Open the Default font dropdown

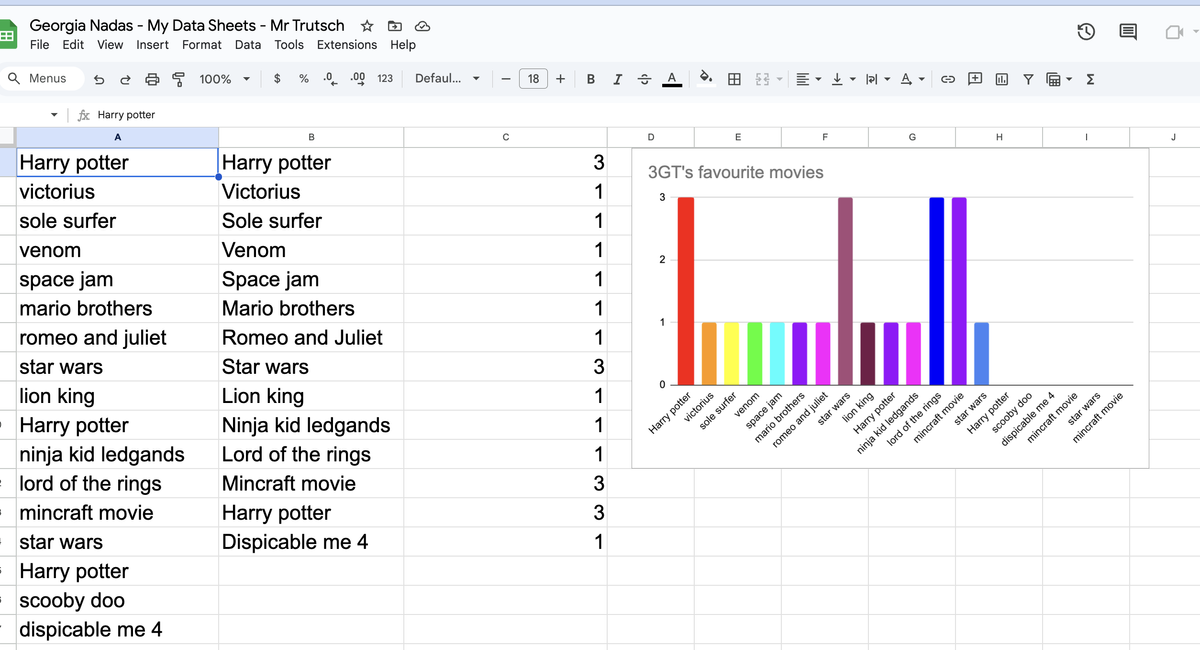[x=447, y=78]
